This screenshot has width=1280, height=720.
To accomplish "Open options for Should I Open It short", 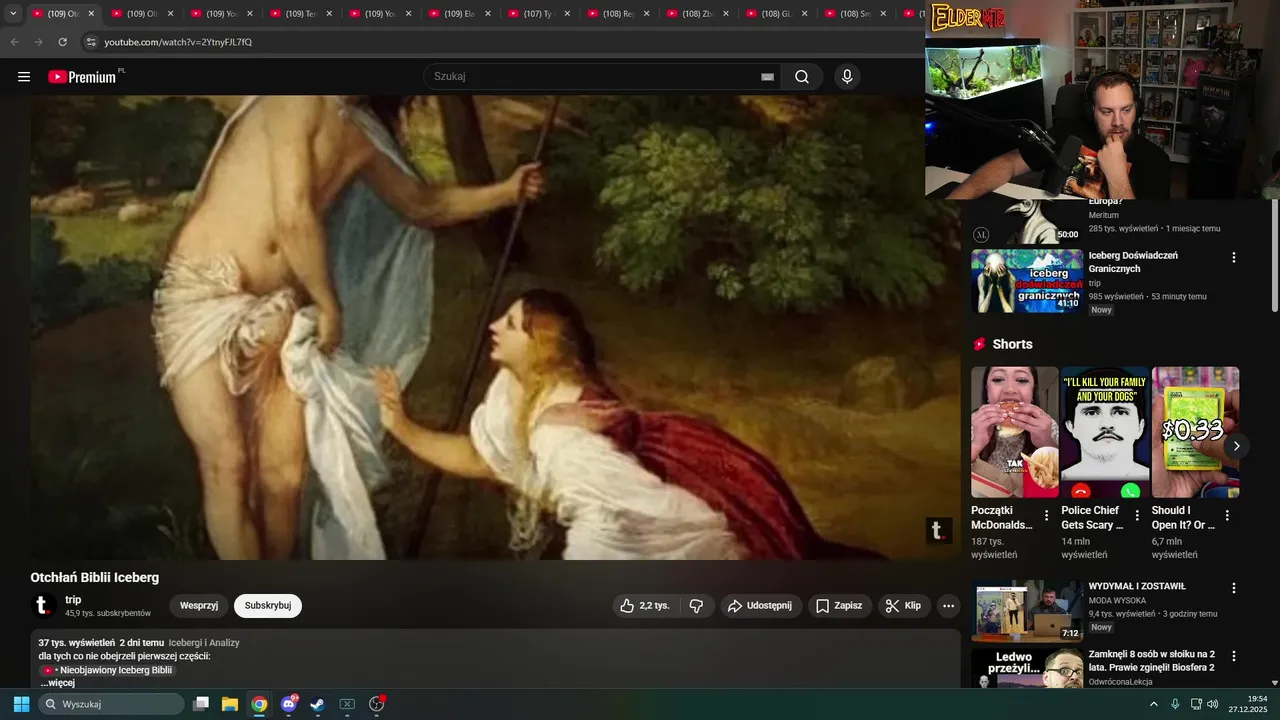I will pyautogui.click(x=1227, y=516).
